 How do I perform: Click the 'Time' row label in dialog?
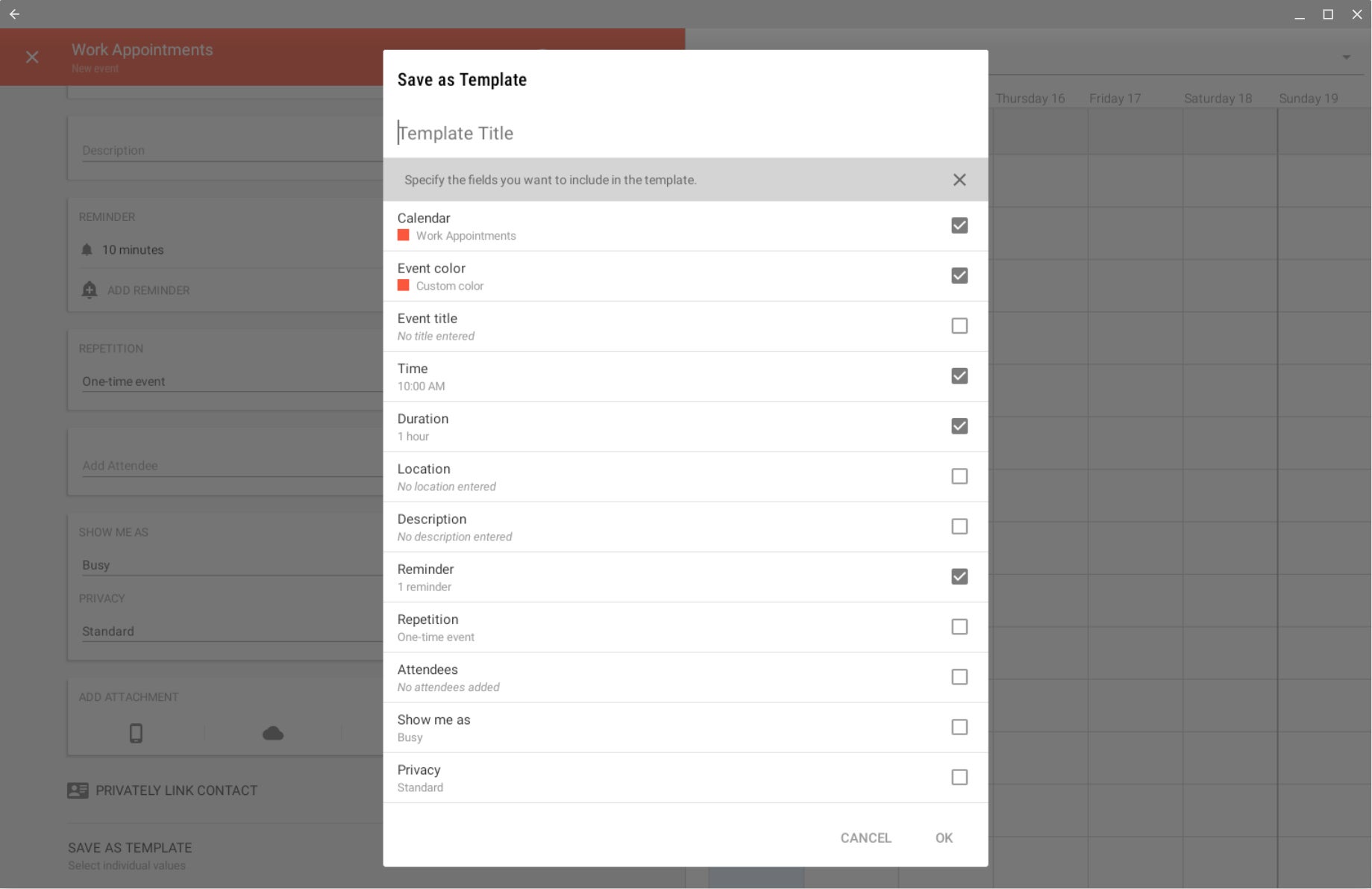tap(413, 369)
